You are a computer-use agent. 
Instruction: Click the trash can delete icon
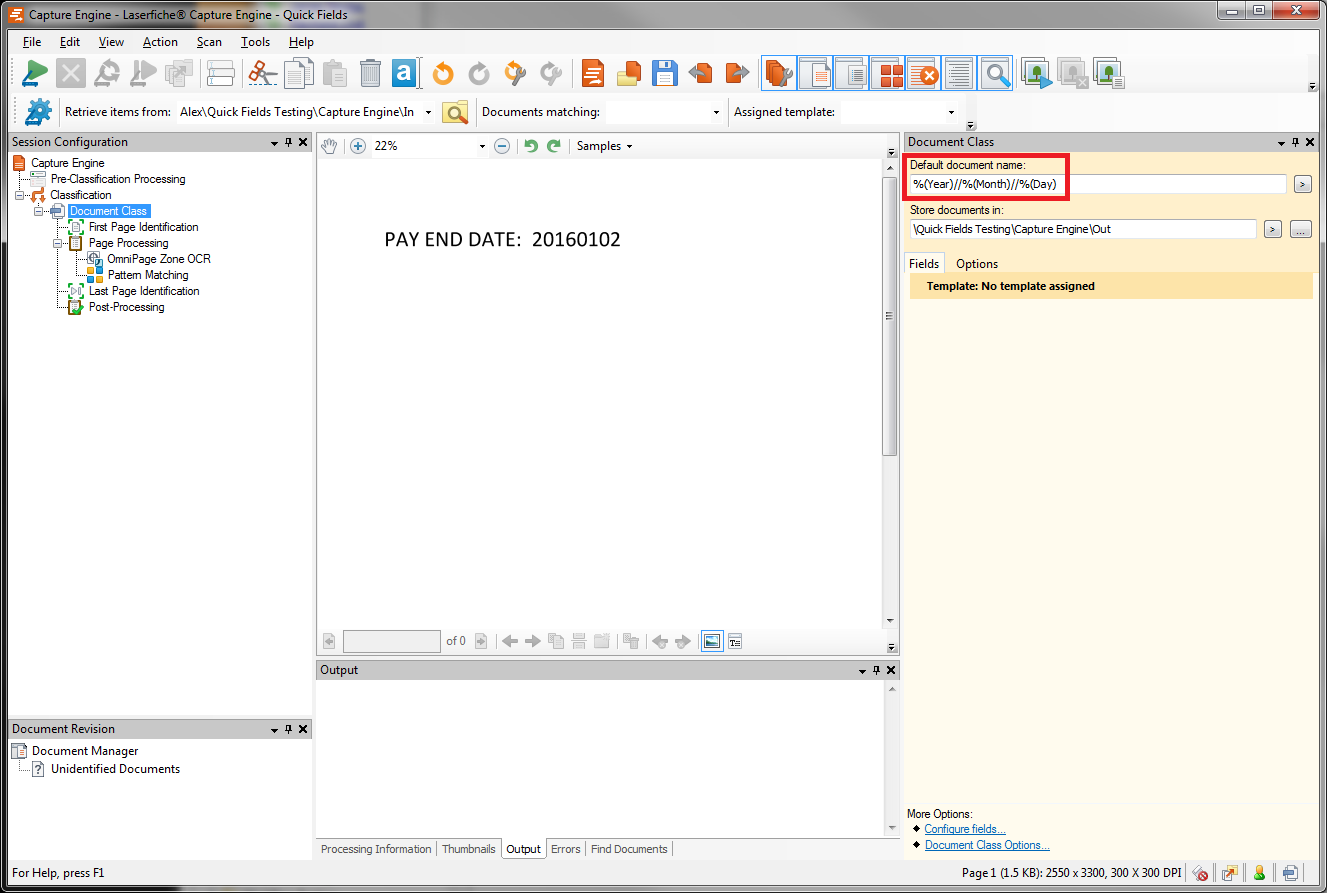tap(370, 73)
